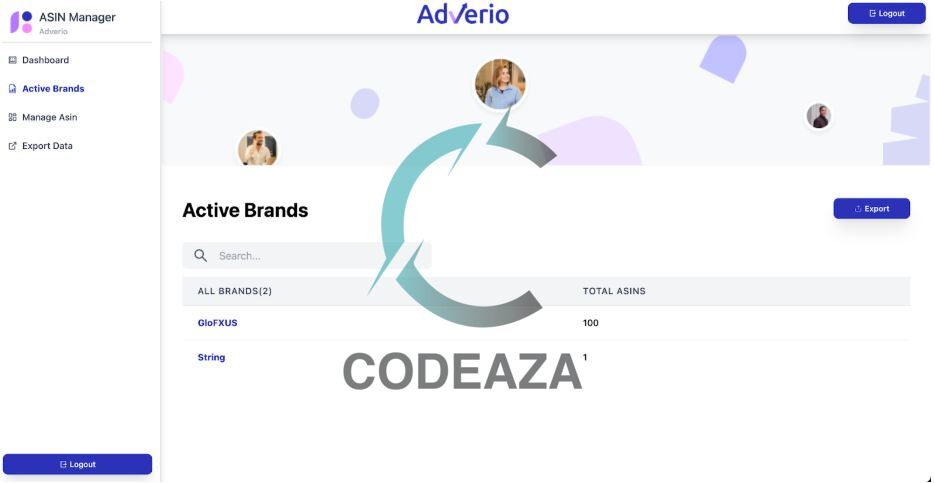
Task: Focus the Search brands input field
Action: tap(307, 255)
